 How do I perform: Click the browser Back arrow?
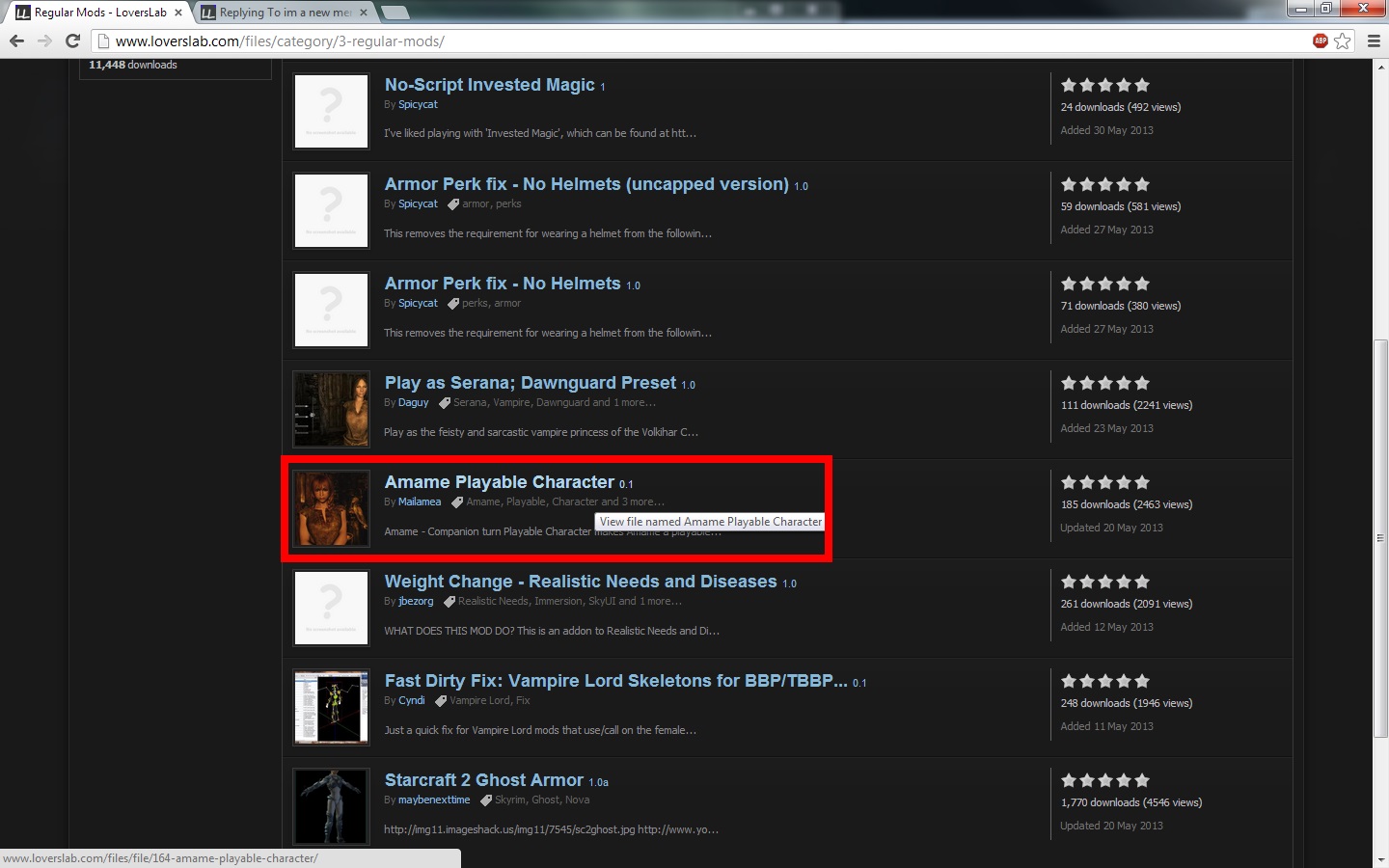point(16,41)
